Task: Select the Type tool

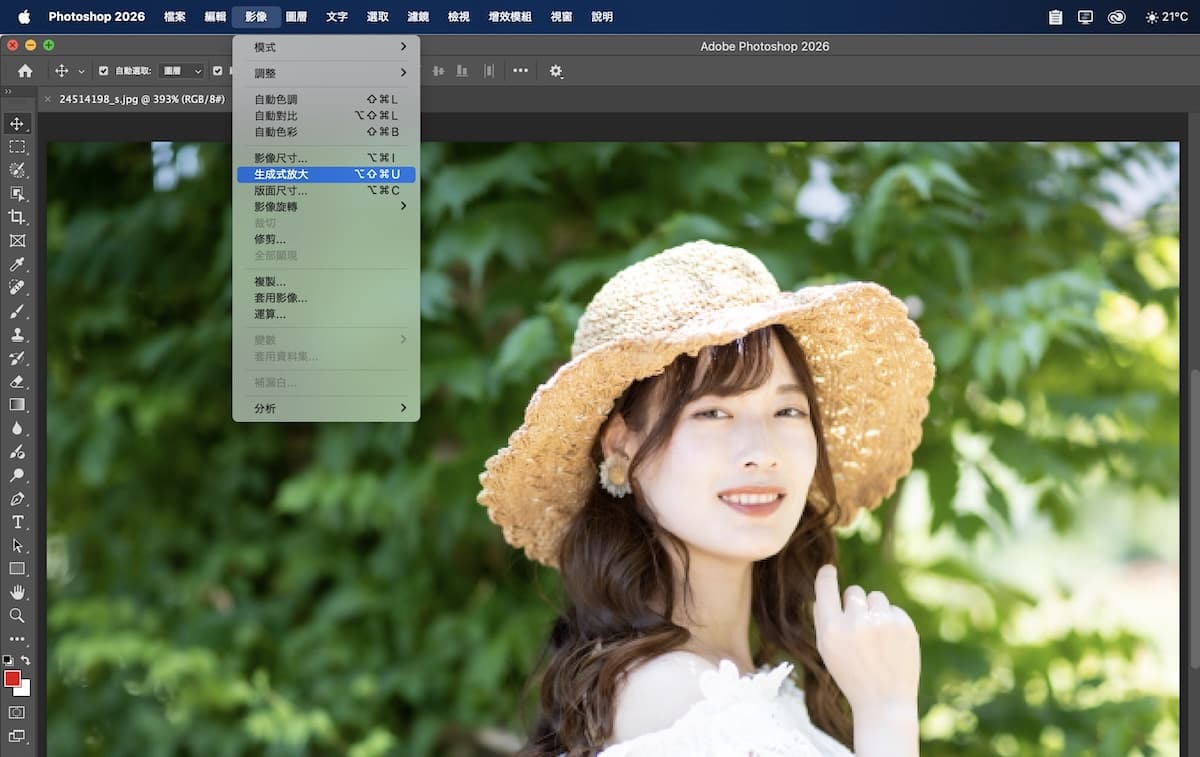Action: tap(17, 521)
